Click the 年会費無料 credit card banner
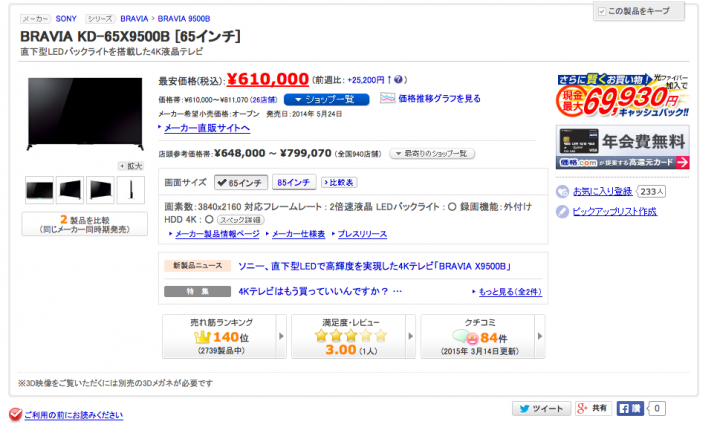Viewport: 720px width, 430px height. click(x=623, y=147)
